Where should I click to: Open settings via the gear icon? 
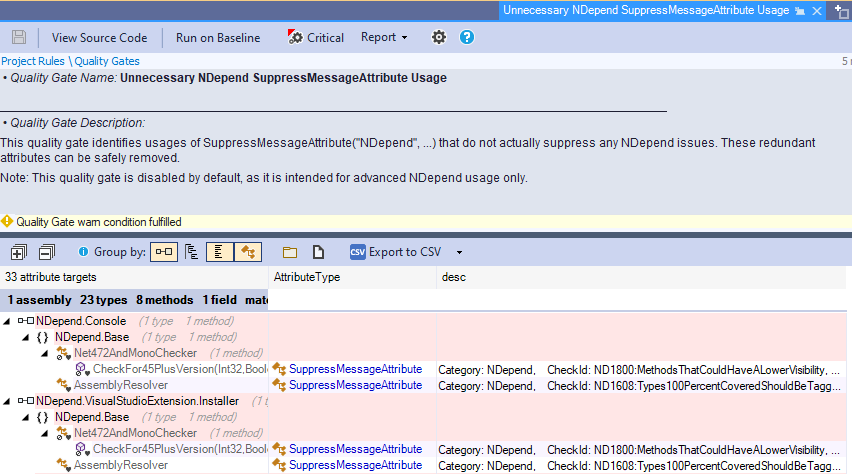[x=438, y=38]
